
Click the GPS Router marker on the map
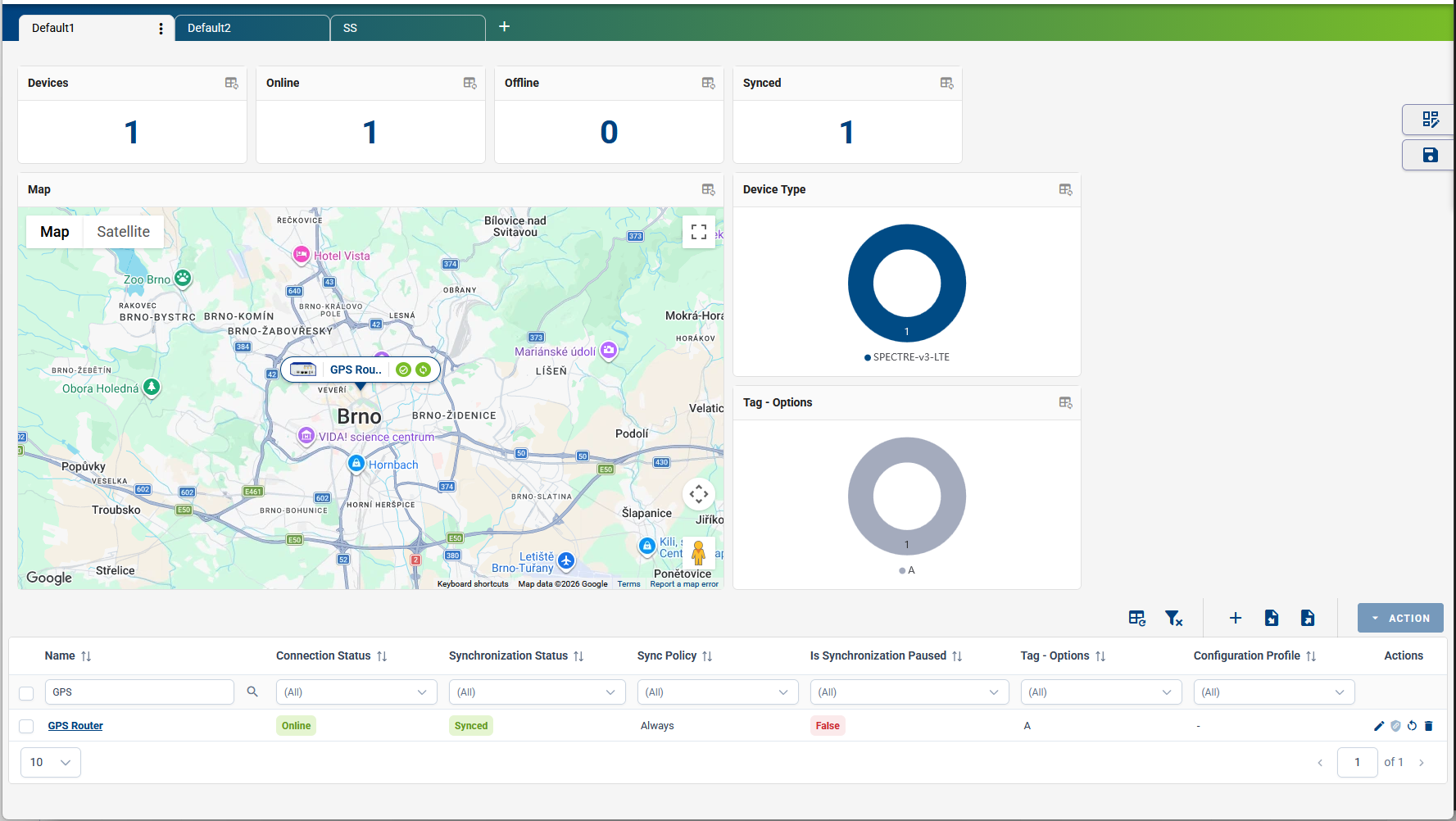(361, 370)
